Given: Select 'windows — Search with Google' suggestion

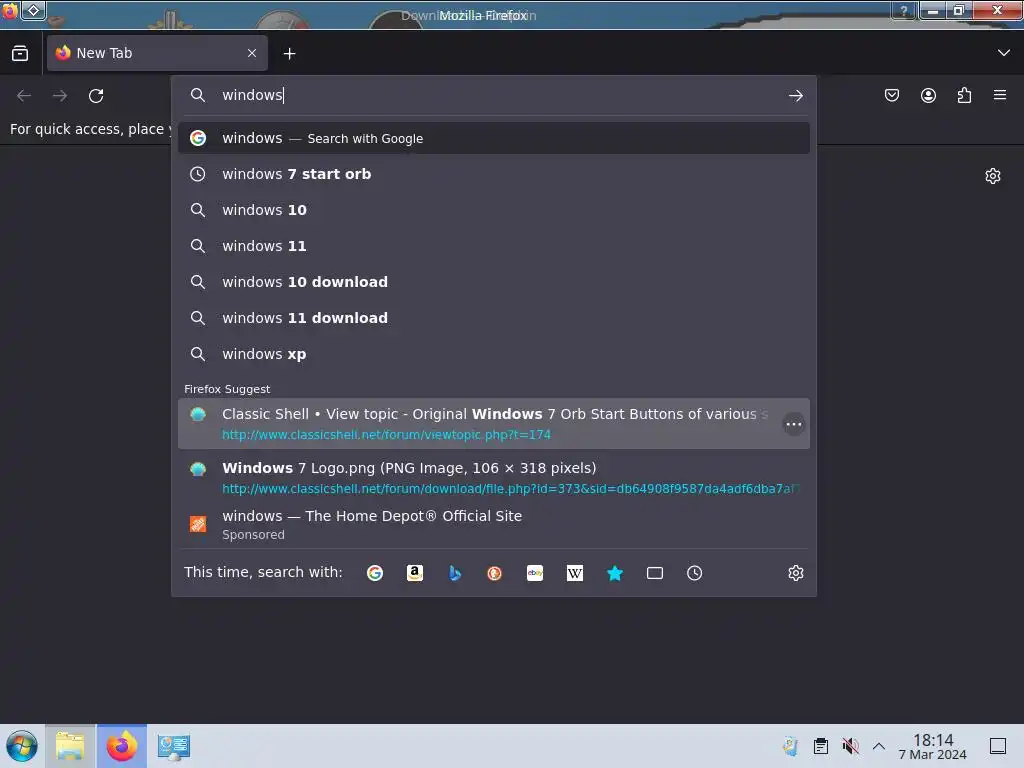Looking at the screenshot, I should [494, 138].
